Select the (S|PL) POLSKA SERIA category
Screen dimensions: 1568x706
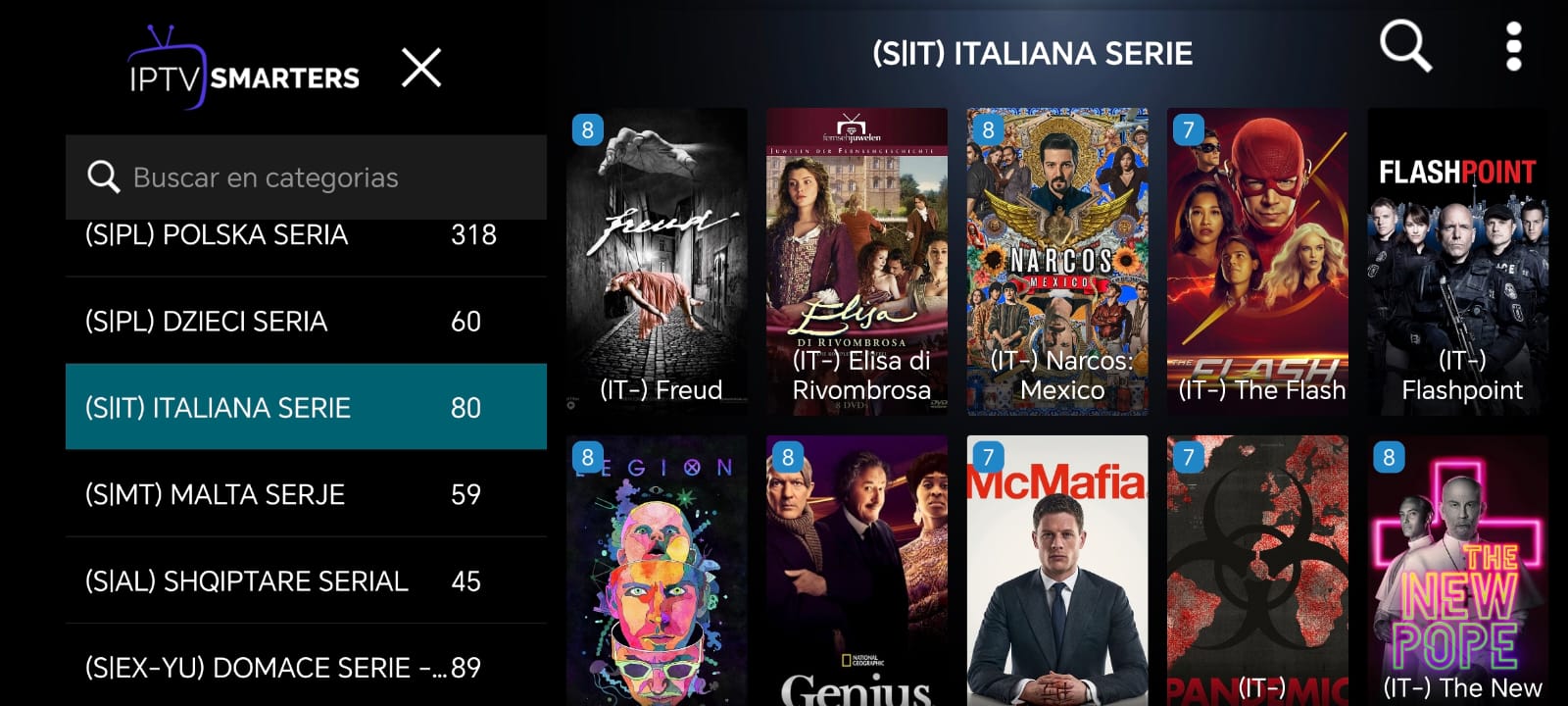[x=306, y=235]
